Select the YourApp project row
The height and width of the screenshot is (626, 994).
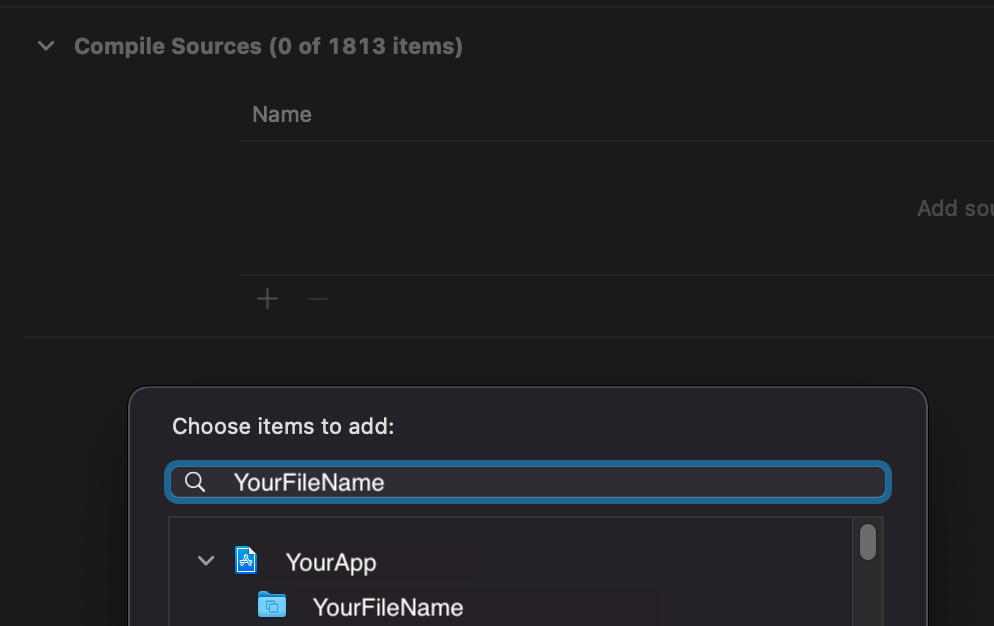tap(511, 562)
